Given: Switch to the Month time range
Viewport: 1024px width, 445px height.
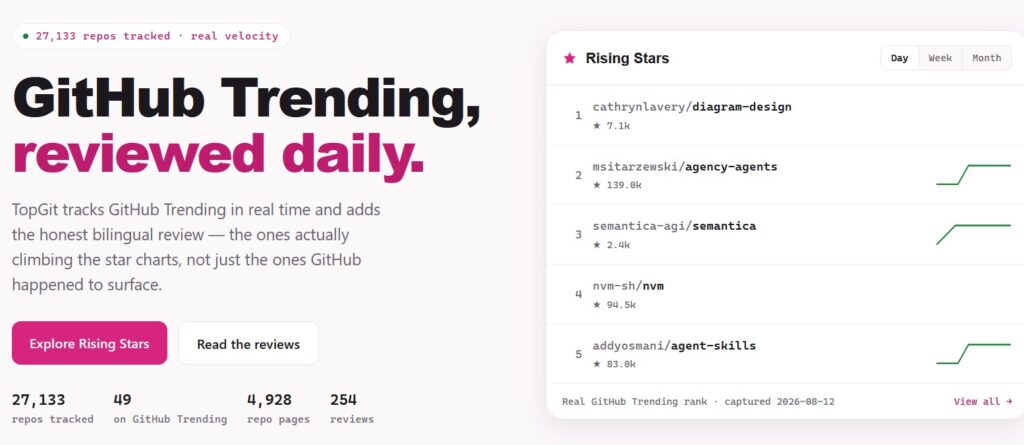Looking at the screenshot, I should [986, 58].
